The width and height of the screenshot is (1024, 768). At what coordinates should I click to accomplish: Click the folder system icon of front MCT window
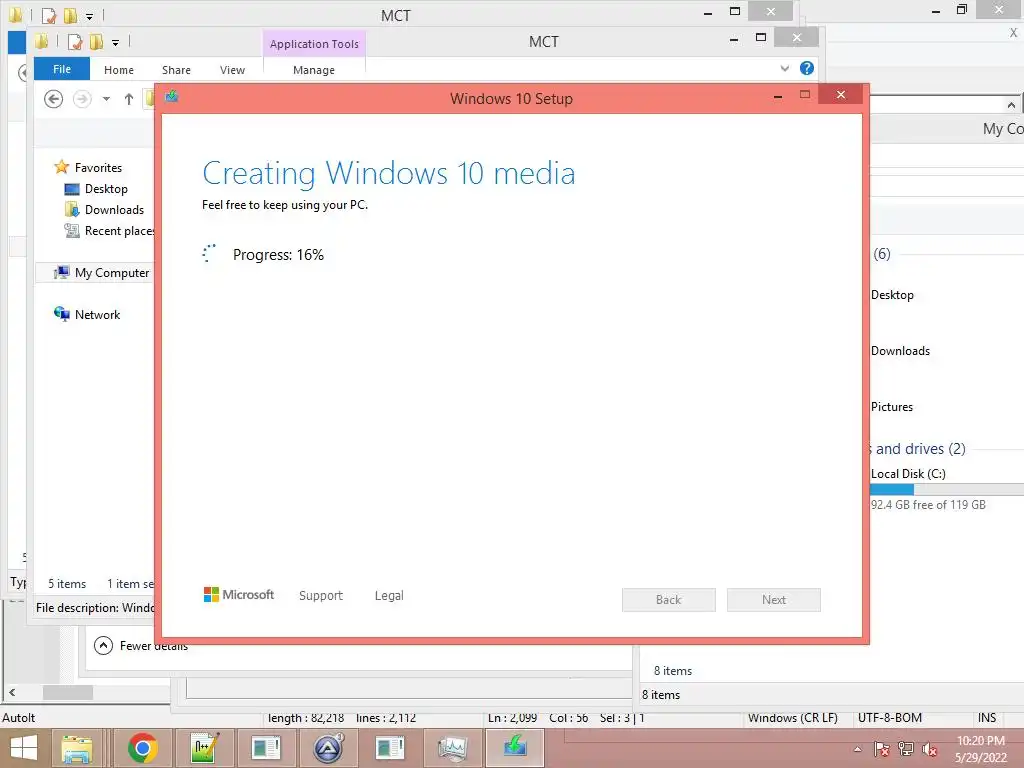[41, 42]
